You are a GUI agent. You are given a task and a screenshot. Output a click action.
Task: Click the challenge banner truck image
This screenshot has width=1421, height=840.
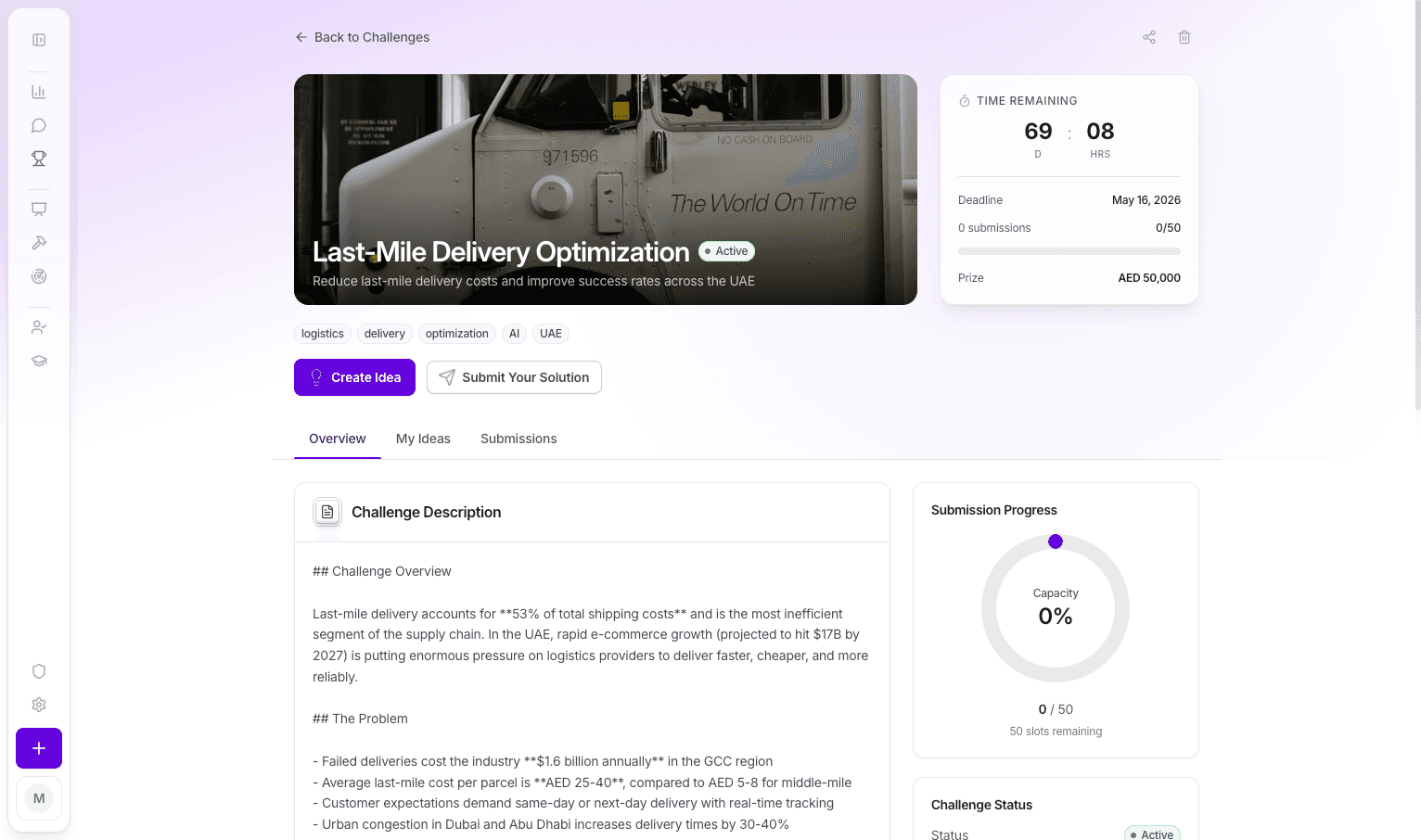[606, 189]
